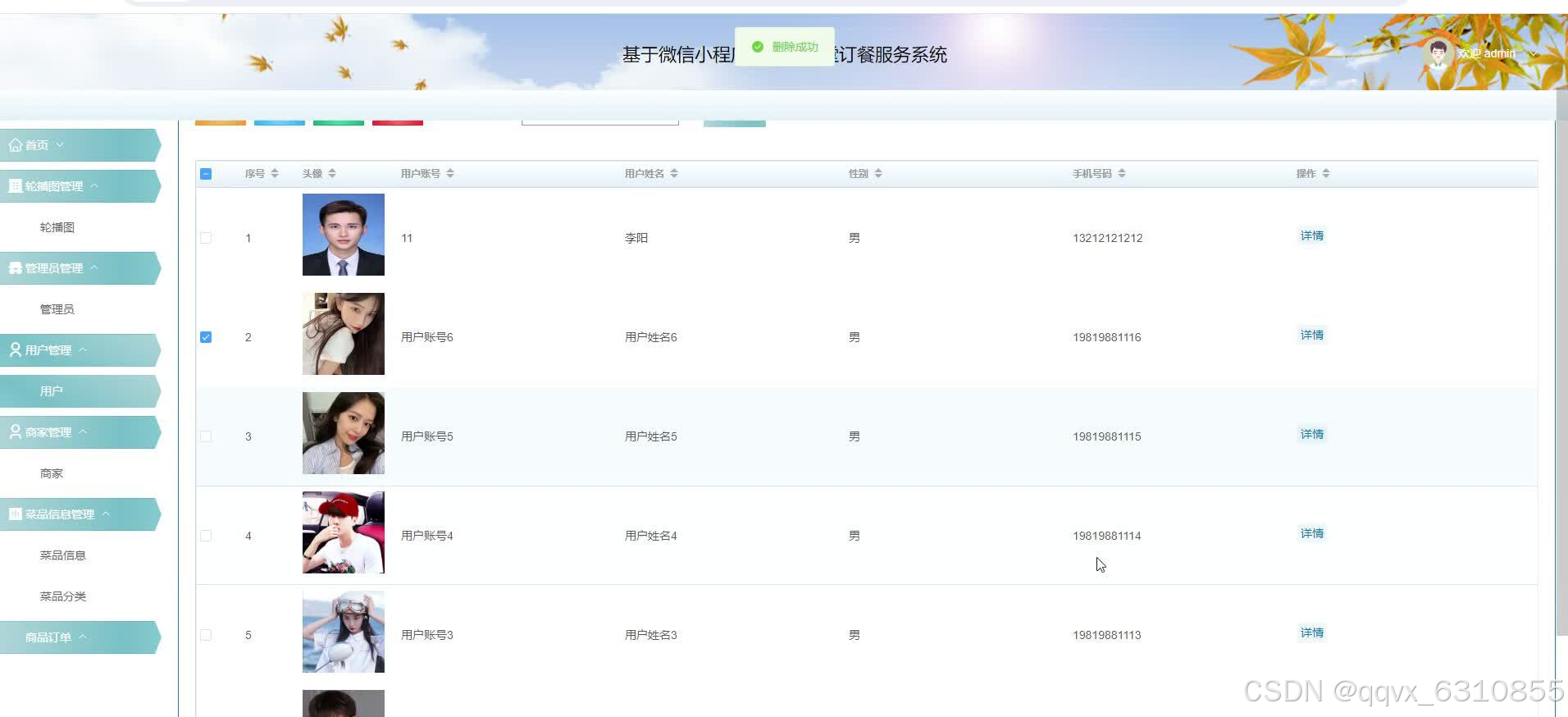
Task: Uncheck the box for 用户账号6 row
Action: (x=206, y=337)
